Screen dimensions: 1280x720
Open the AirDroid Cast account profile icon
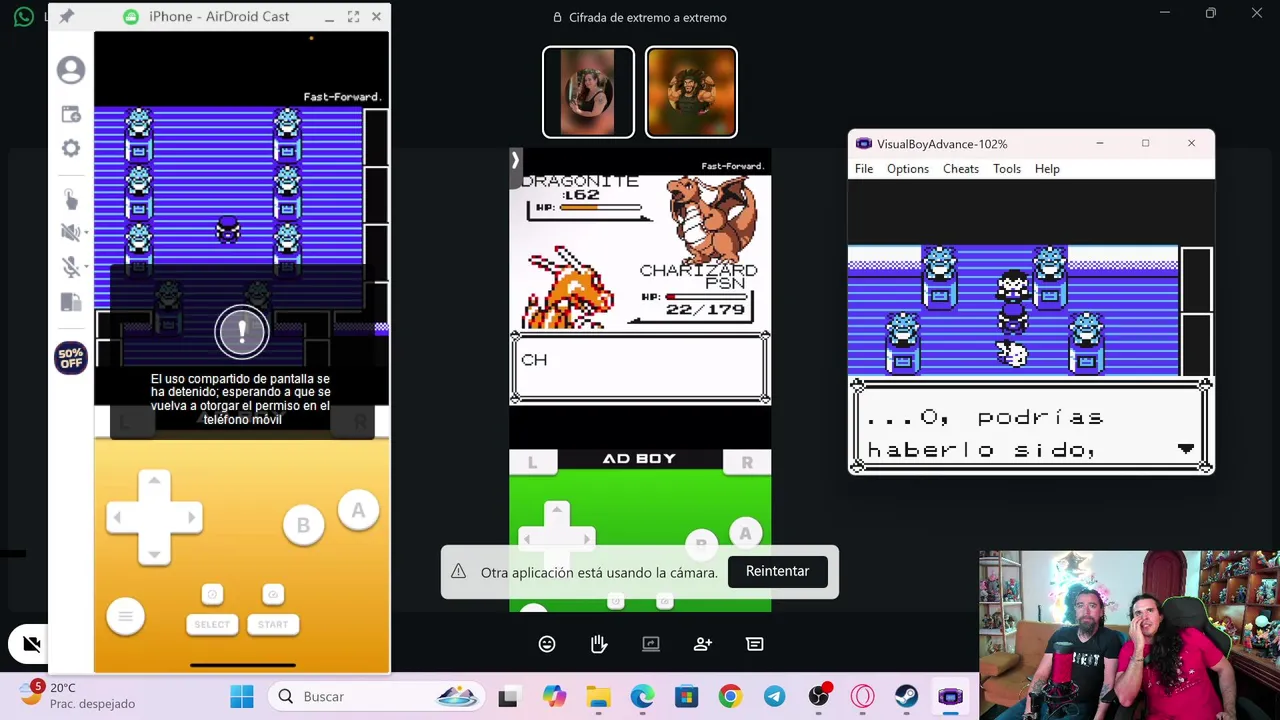(x=71, y=70)
